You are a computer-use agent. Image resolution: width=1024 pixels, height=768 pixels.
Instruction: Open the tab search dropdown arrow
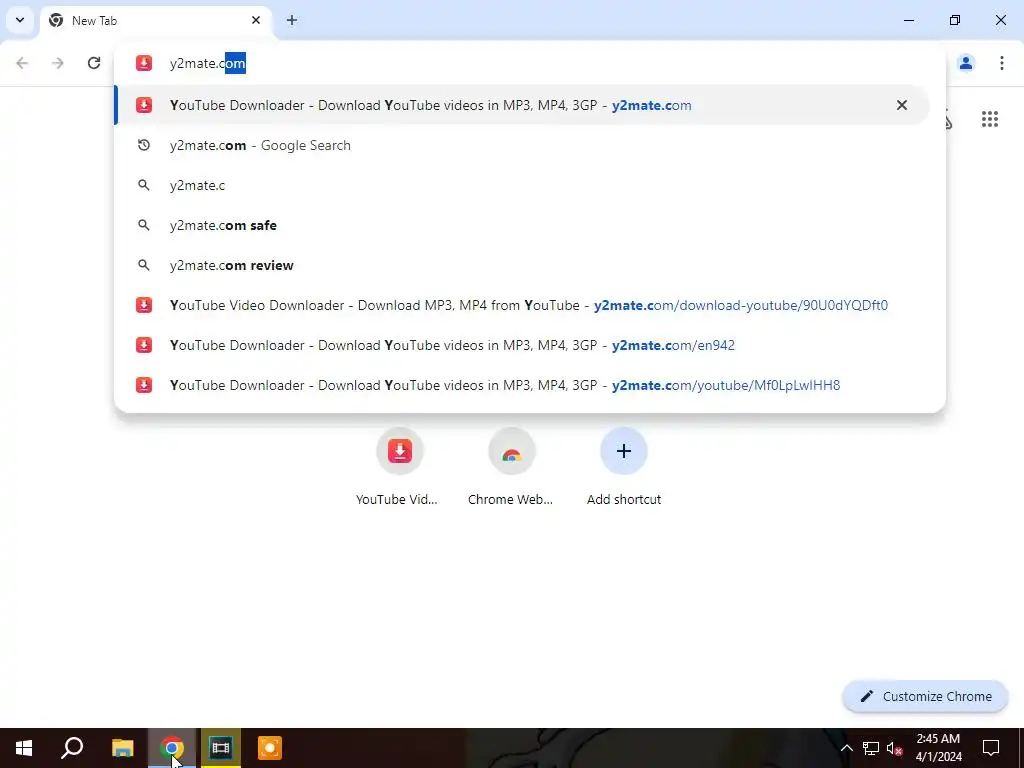(x=20, y=20)
